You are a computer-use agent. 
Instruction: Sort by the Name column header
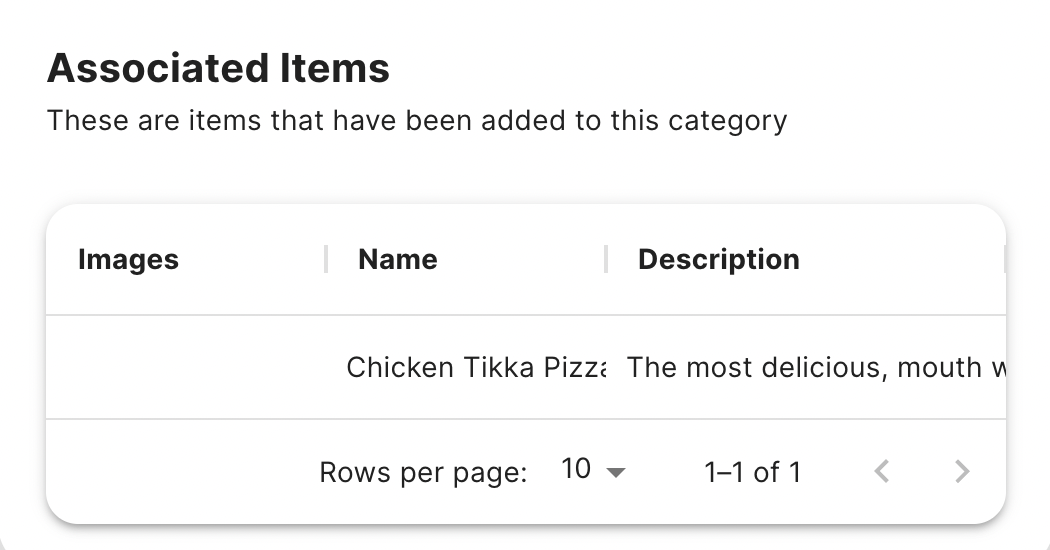pos(398,260)
